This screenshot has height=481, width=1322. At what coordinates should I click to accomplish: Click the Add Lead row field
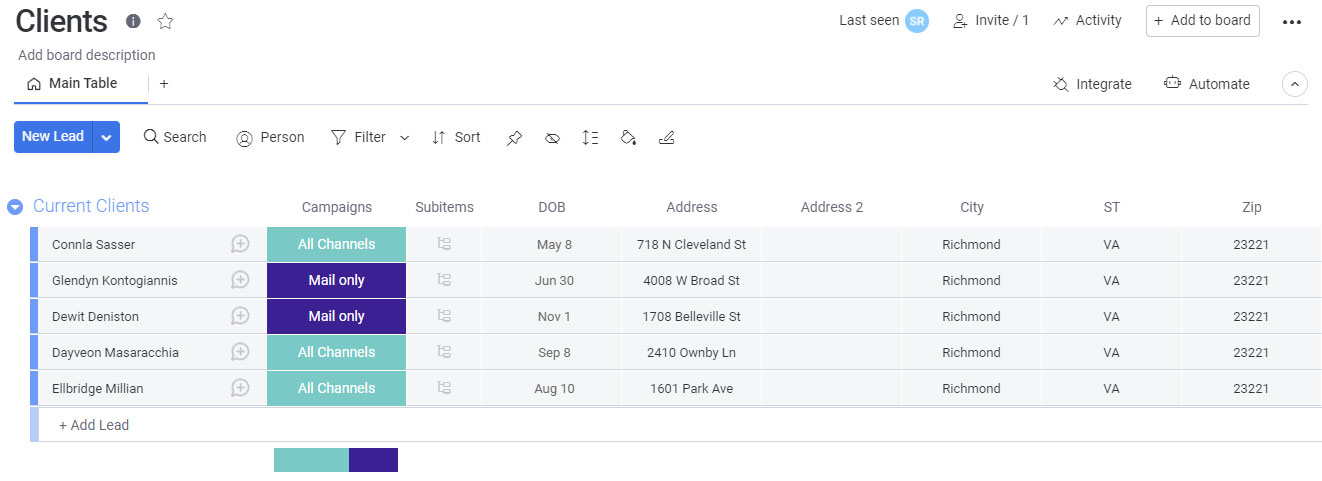pos(94,425)
